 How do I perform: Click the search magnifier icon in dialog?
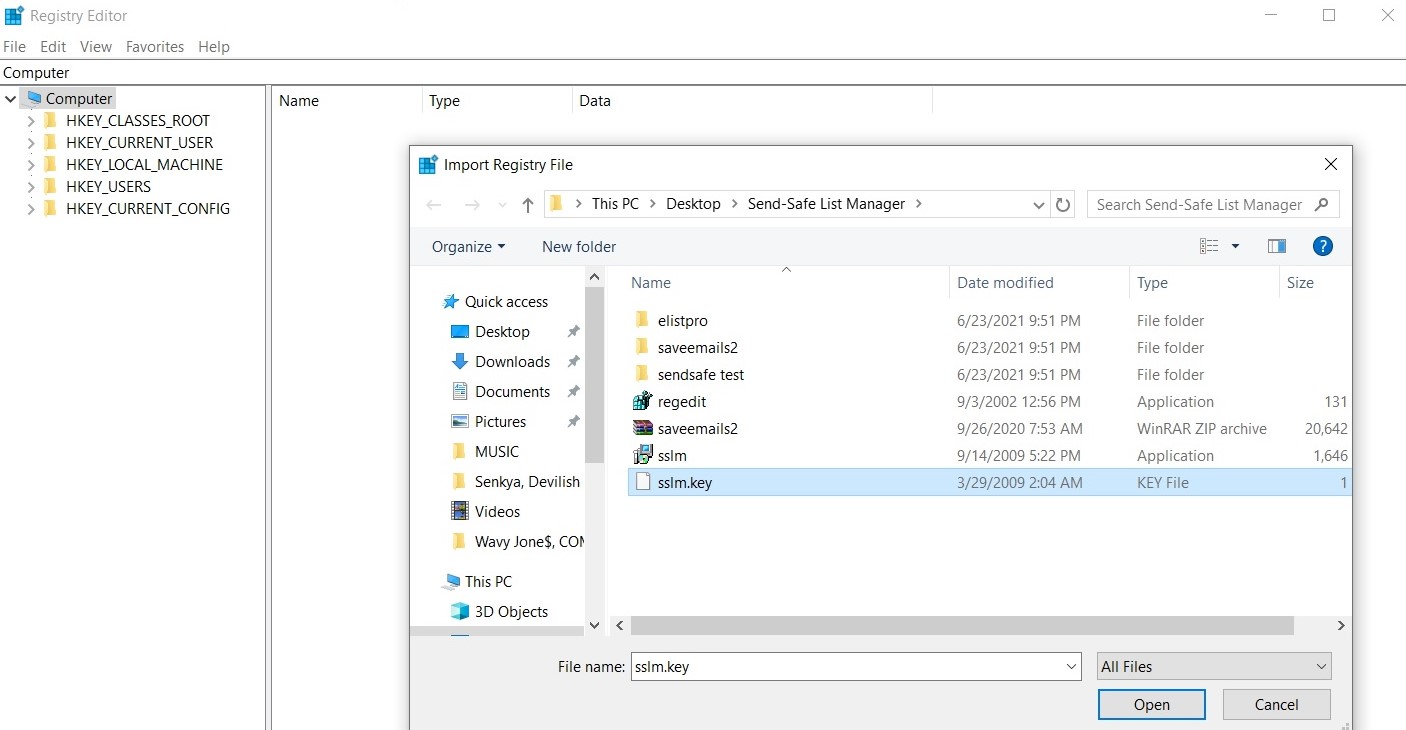click(x=1322, y=204)
